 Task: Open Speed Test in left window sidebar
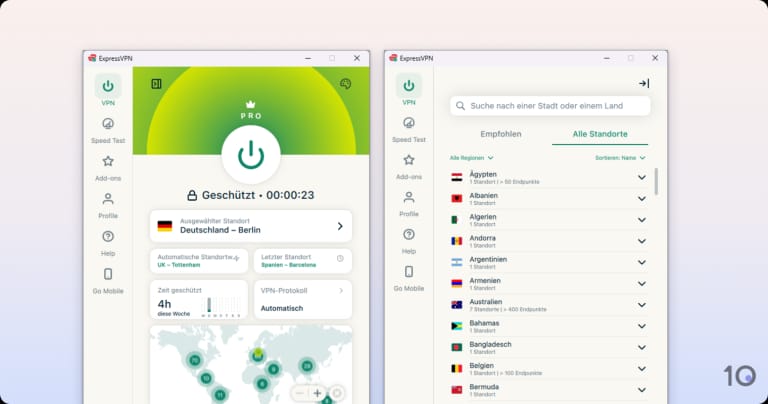pos(108,124)
